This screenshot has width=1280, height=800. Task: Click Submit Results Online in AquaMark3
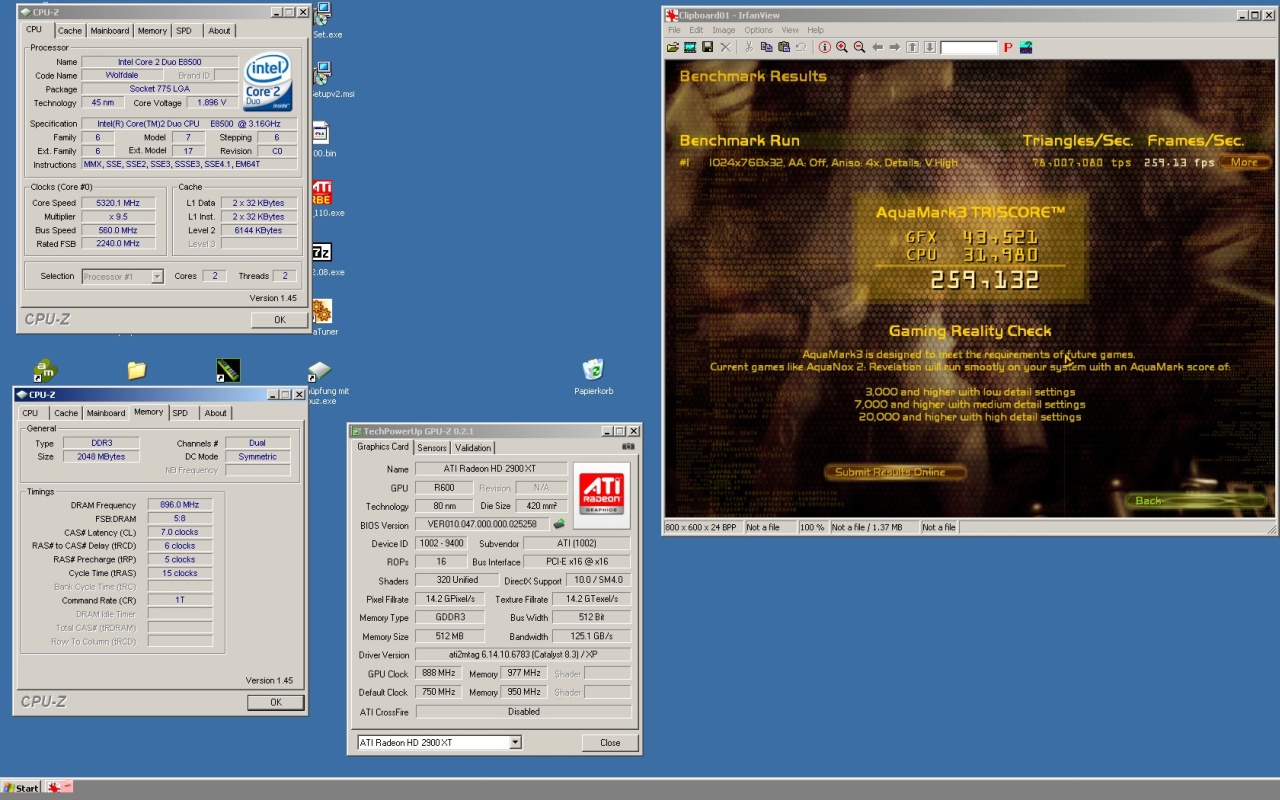[x=897, y=472]
